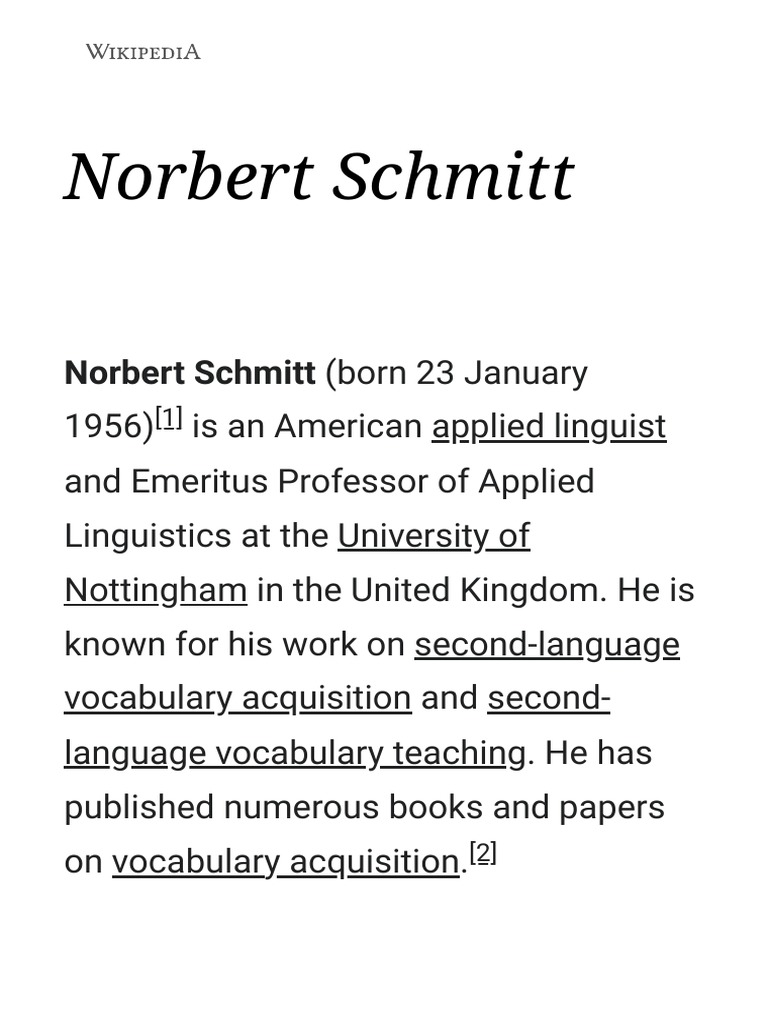Click the word "American" in the intro
This screenshot has height=1024, width=768.
pyautogui.click(x=348, y=427)
